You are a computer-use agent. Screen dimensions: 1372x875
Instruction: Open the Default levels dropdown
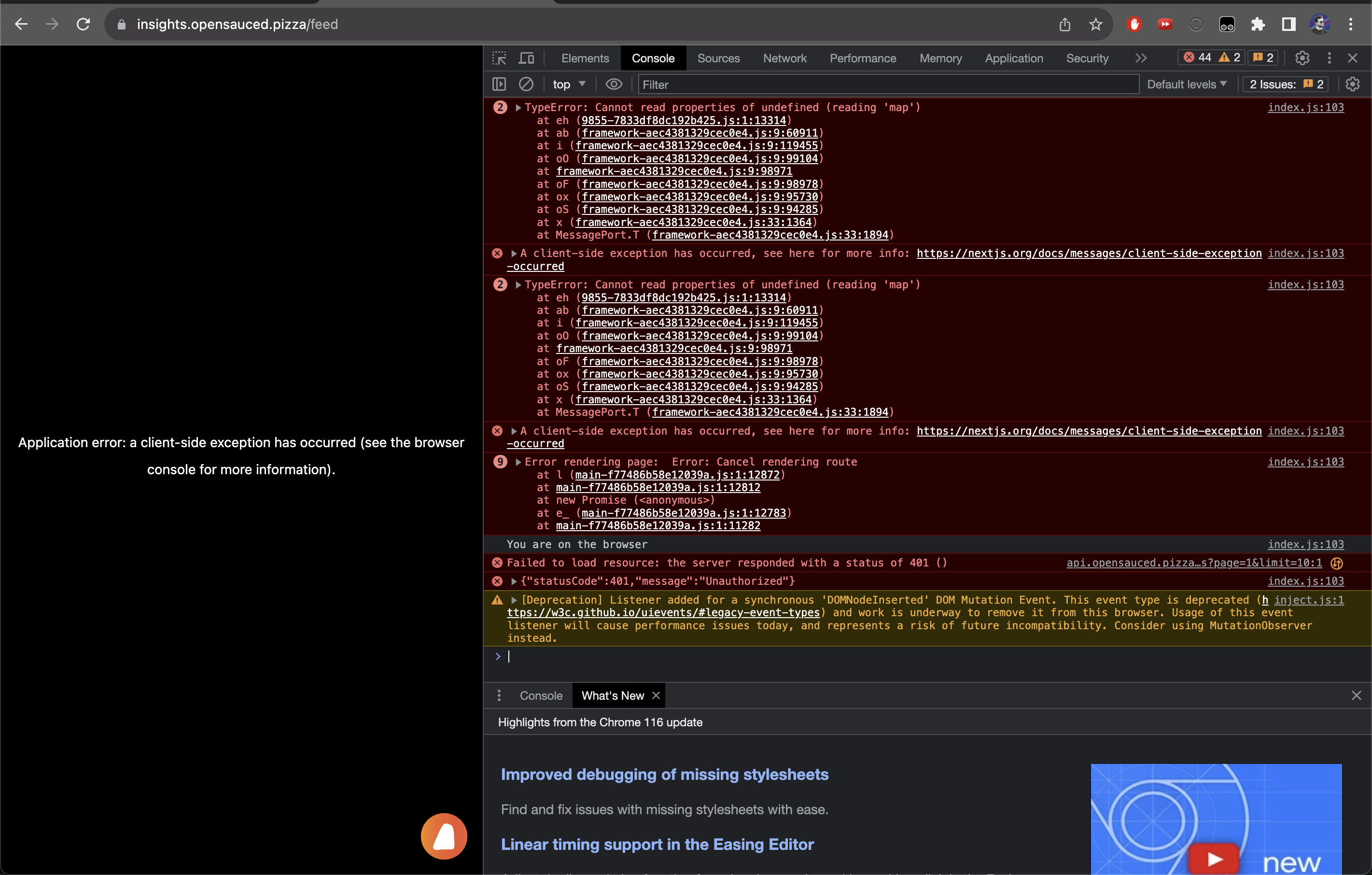[x=1186, y=84]
